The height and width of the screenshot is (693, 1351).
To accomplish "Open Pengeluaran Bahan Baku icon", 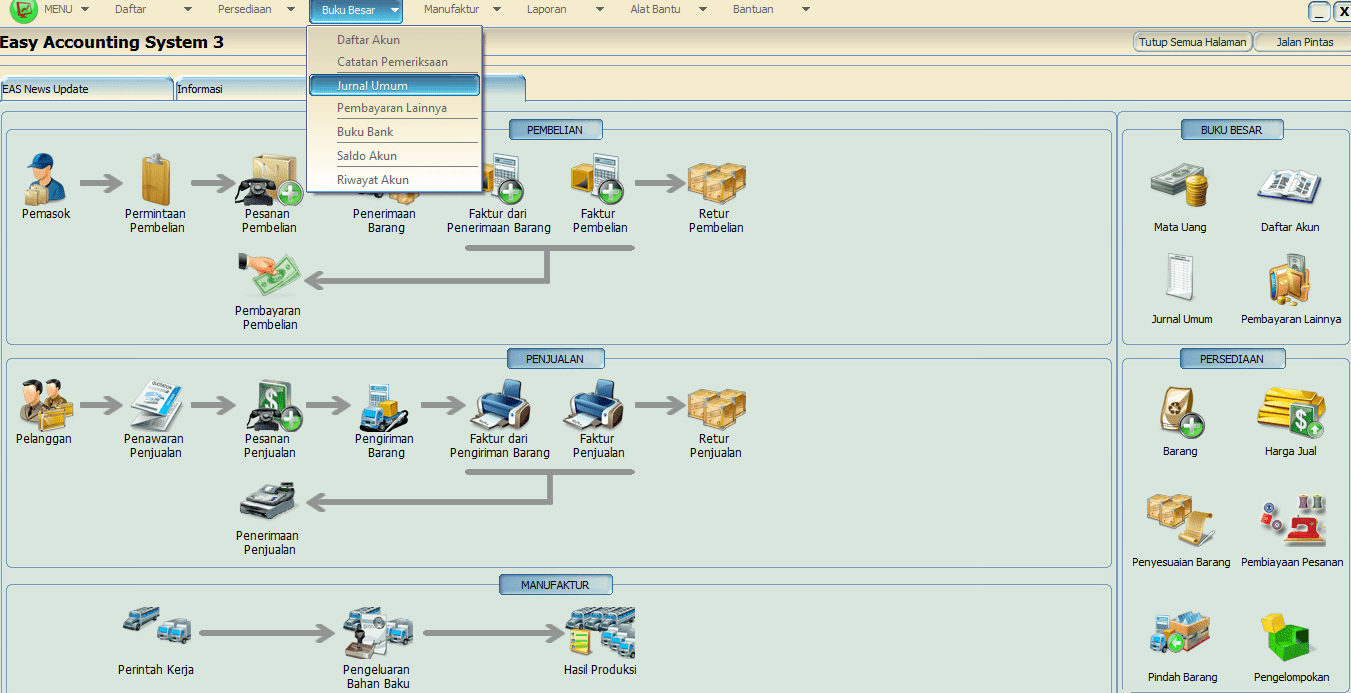I will pyautogui.click(x=377, y=633).
